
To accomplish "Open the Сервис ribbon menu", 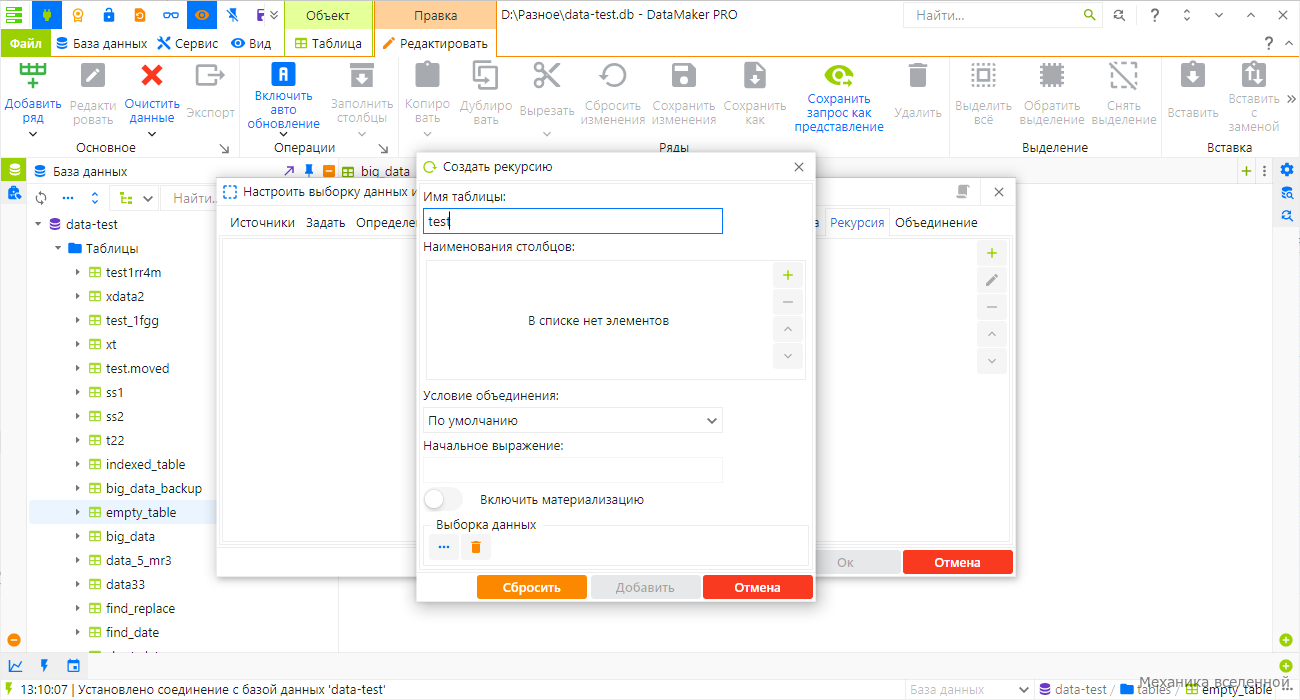I will [x=188, y=43].
